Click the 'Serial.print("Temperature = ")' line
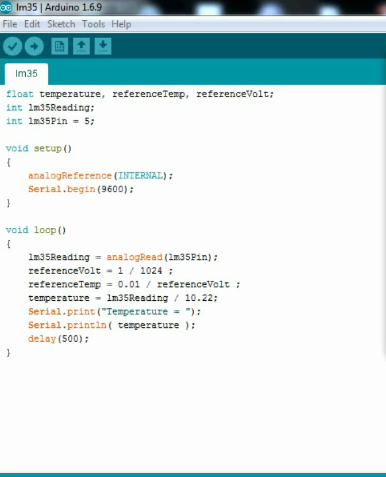This screenshot has width=386, height=477. point(114,312)
